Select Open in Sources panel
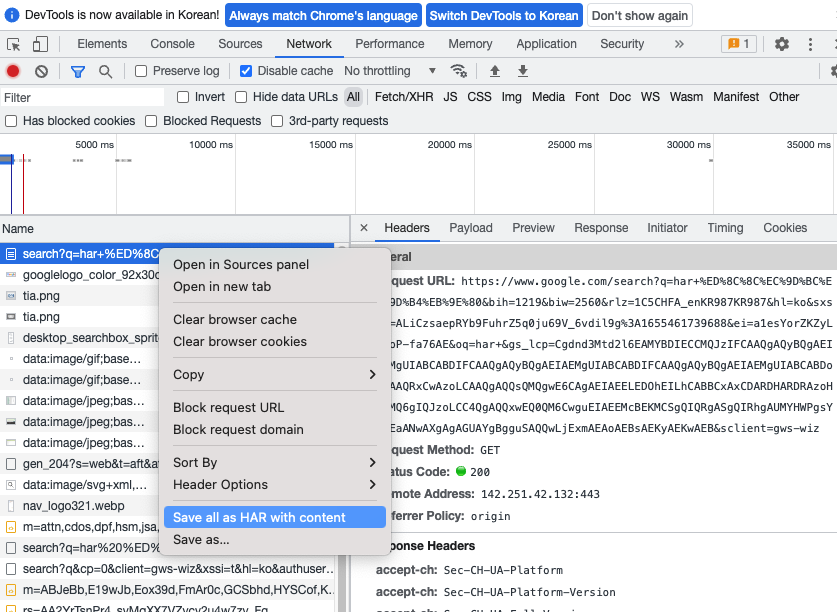The image size is (837, 612). [274, 264]
